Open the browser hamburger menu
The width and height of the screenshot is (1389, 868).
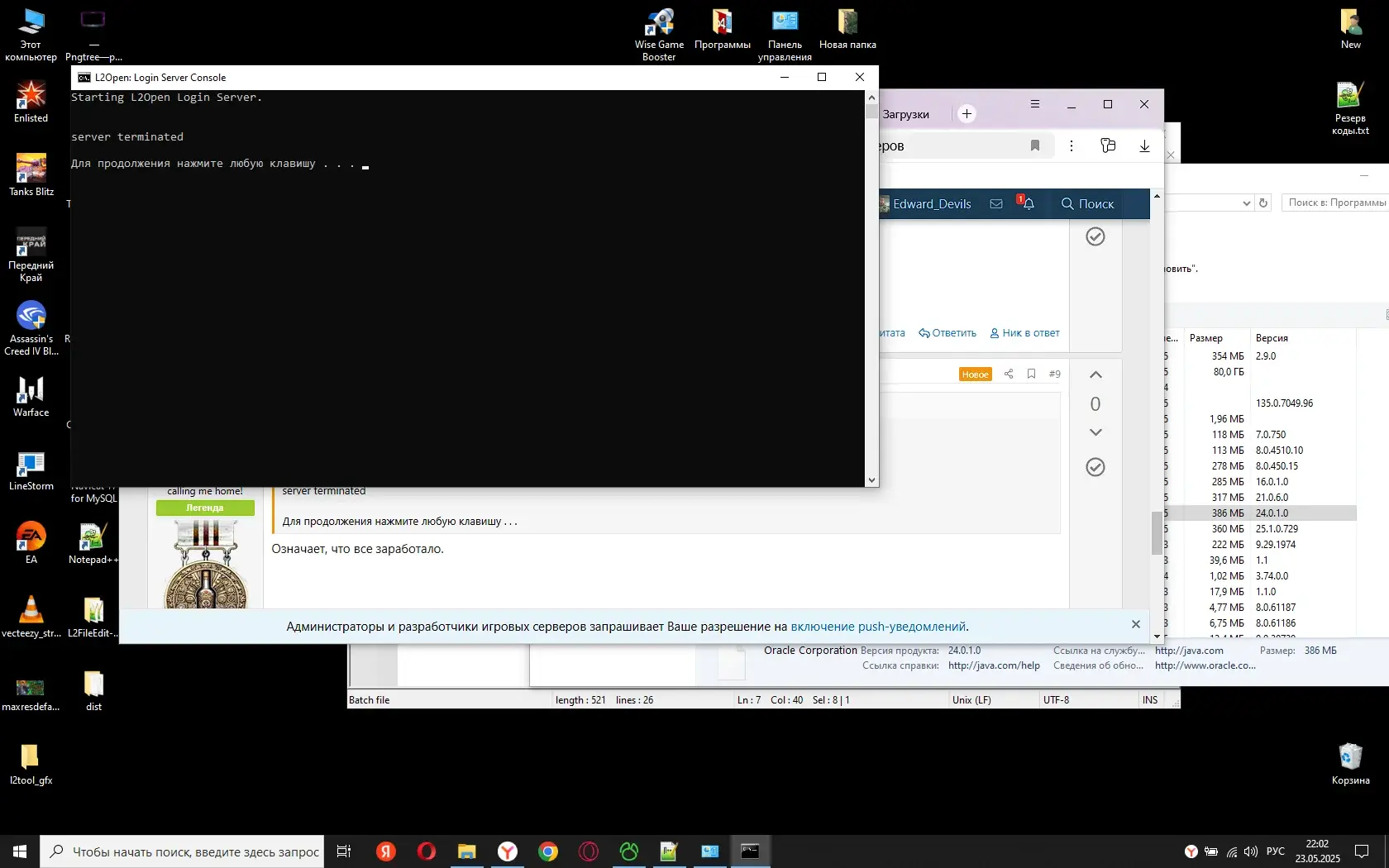coord(1034,104)
